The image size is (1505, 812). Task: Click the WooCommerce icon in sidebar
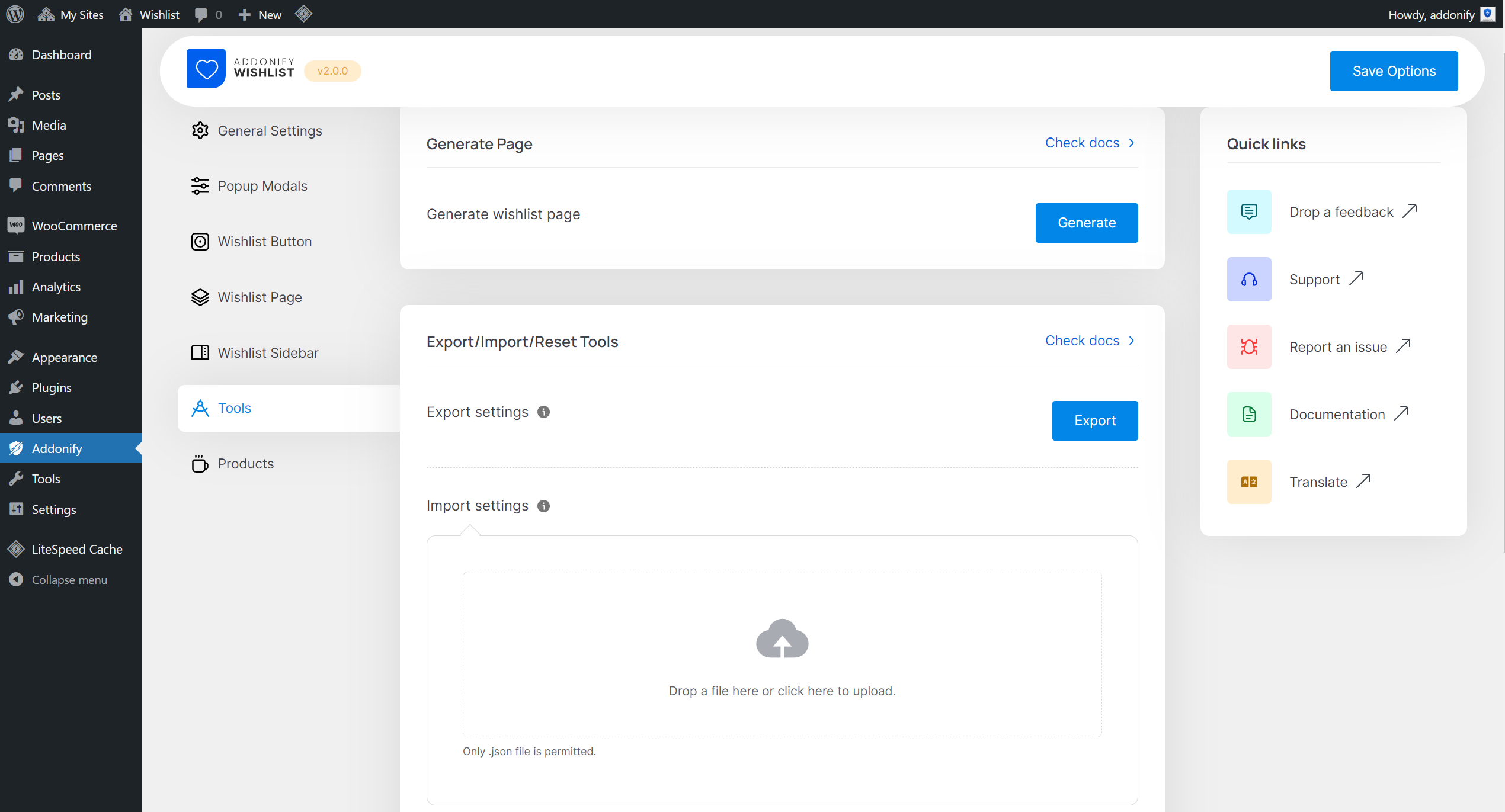click(x=16, y=225)
